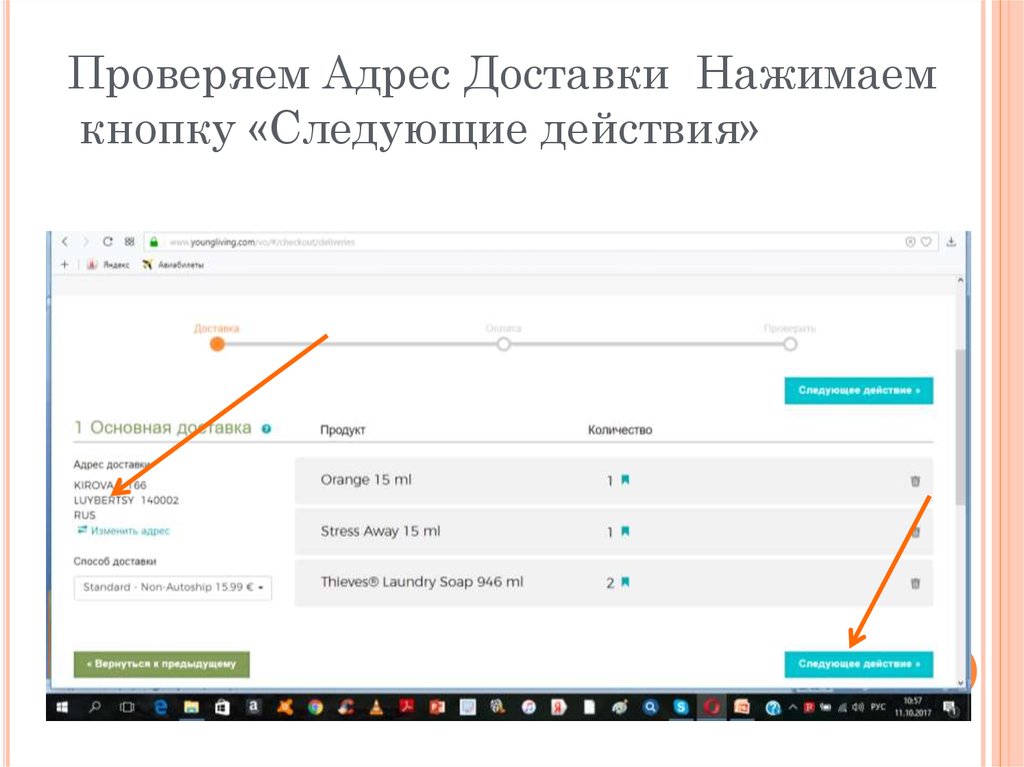
Task: Remove Stress Away 15 ml with trash icon
Action: pyautogui.click(x=914, y=532)
